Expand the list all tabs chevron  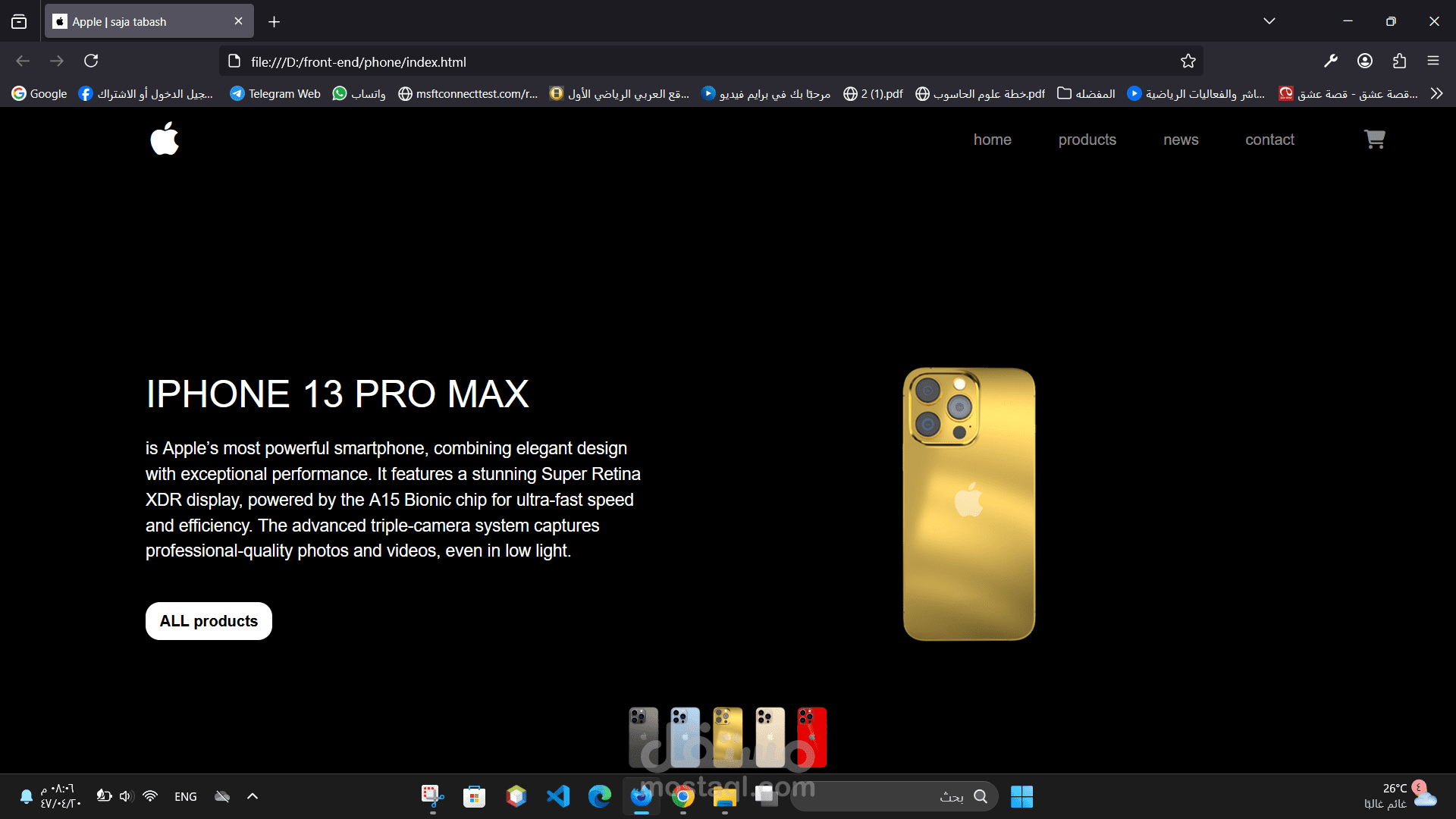[x=1269, y=21]
